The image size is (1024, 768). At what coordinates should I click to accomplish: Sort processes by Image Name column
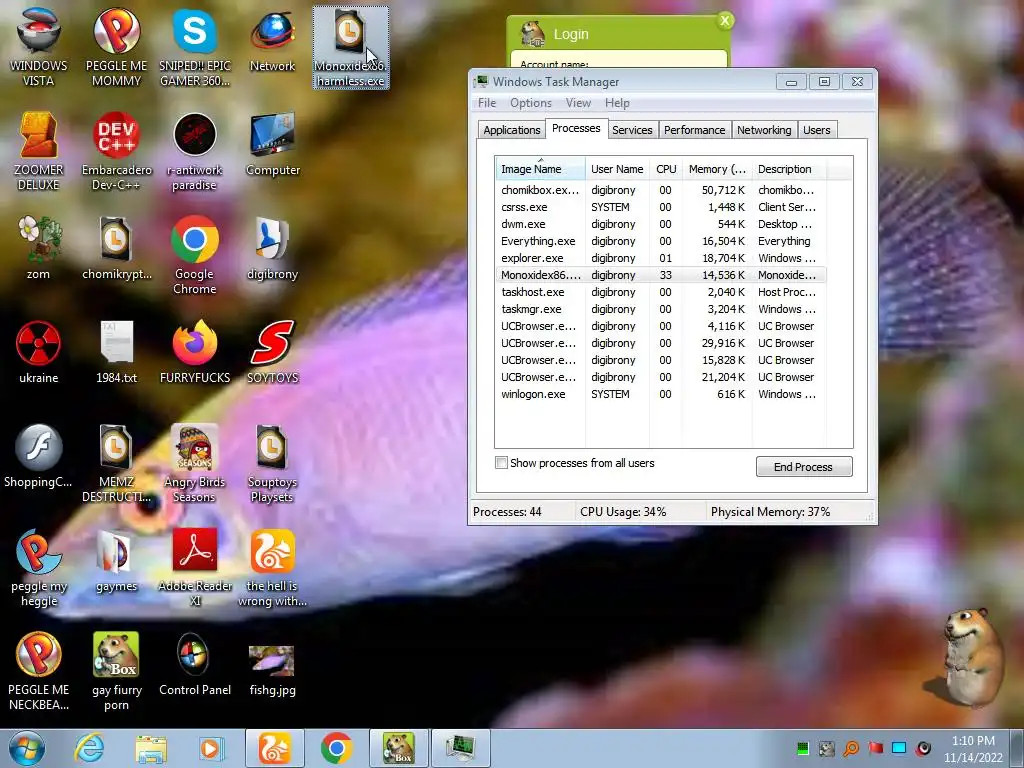(540, 169)
